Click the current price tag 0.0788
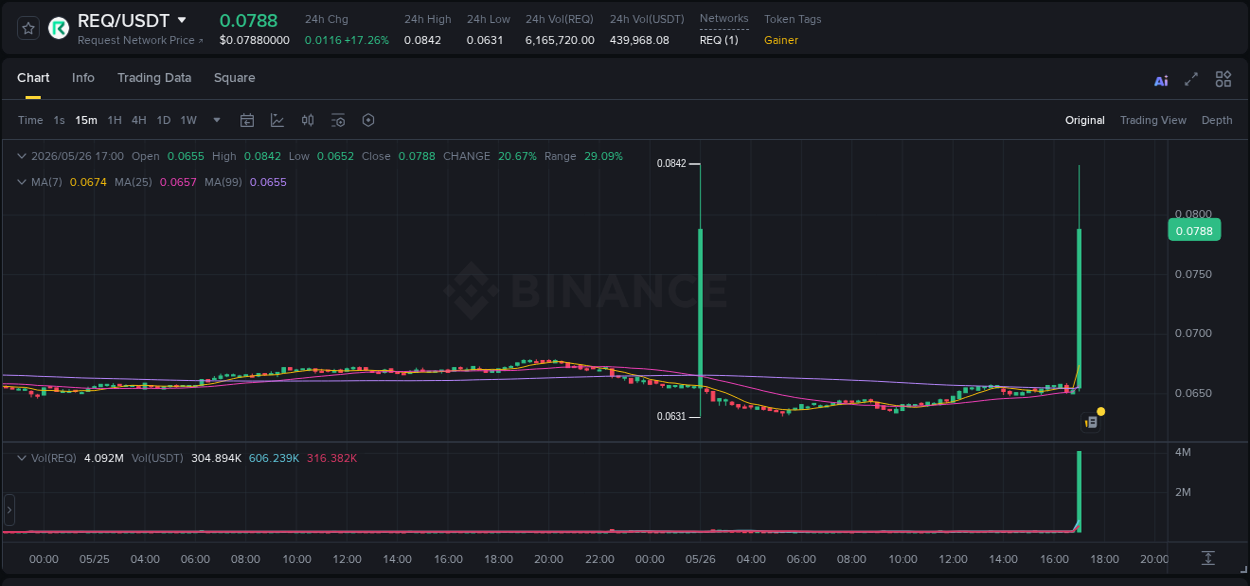The width and height of the screenshot is (1250, 586). click(1194, 231)
